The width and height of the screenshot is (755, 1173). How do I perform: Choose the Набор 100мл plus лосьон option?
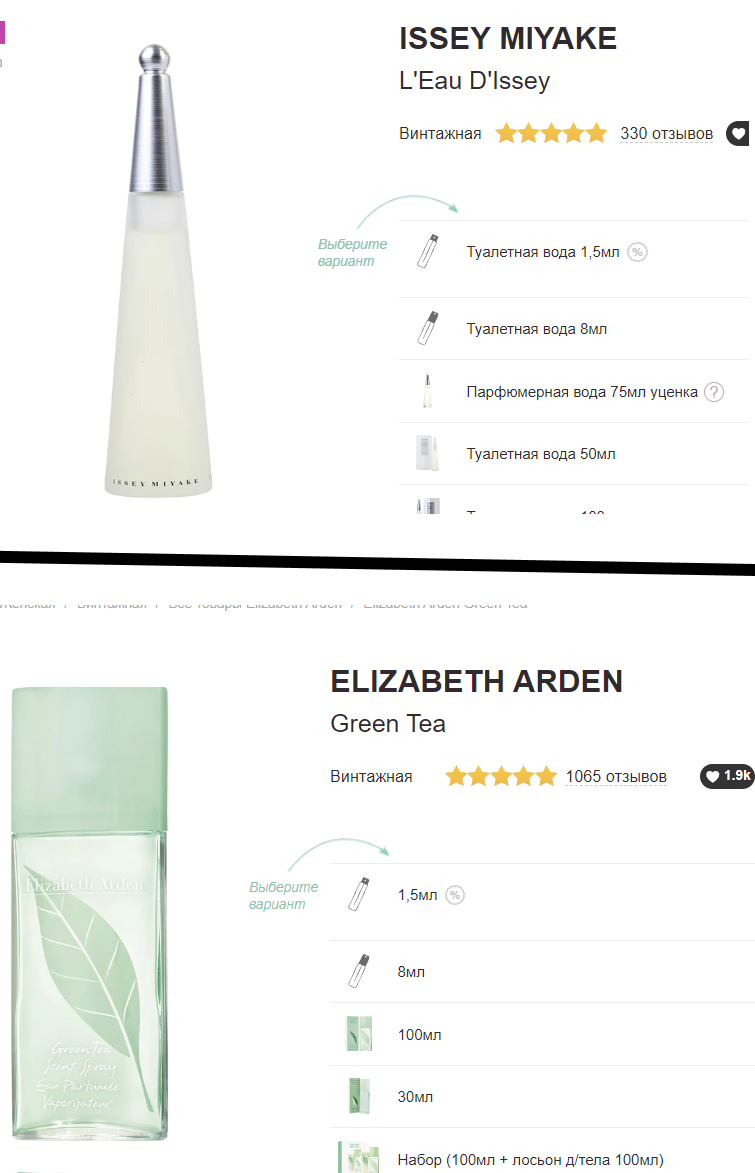542,1156
